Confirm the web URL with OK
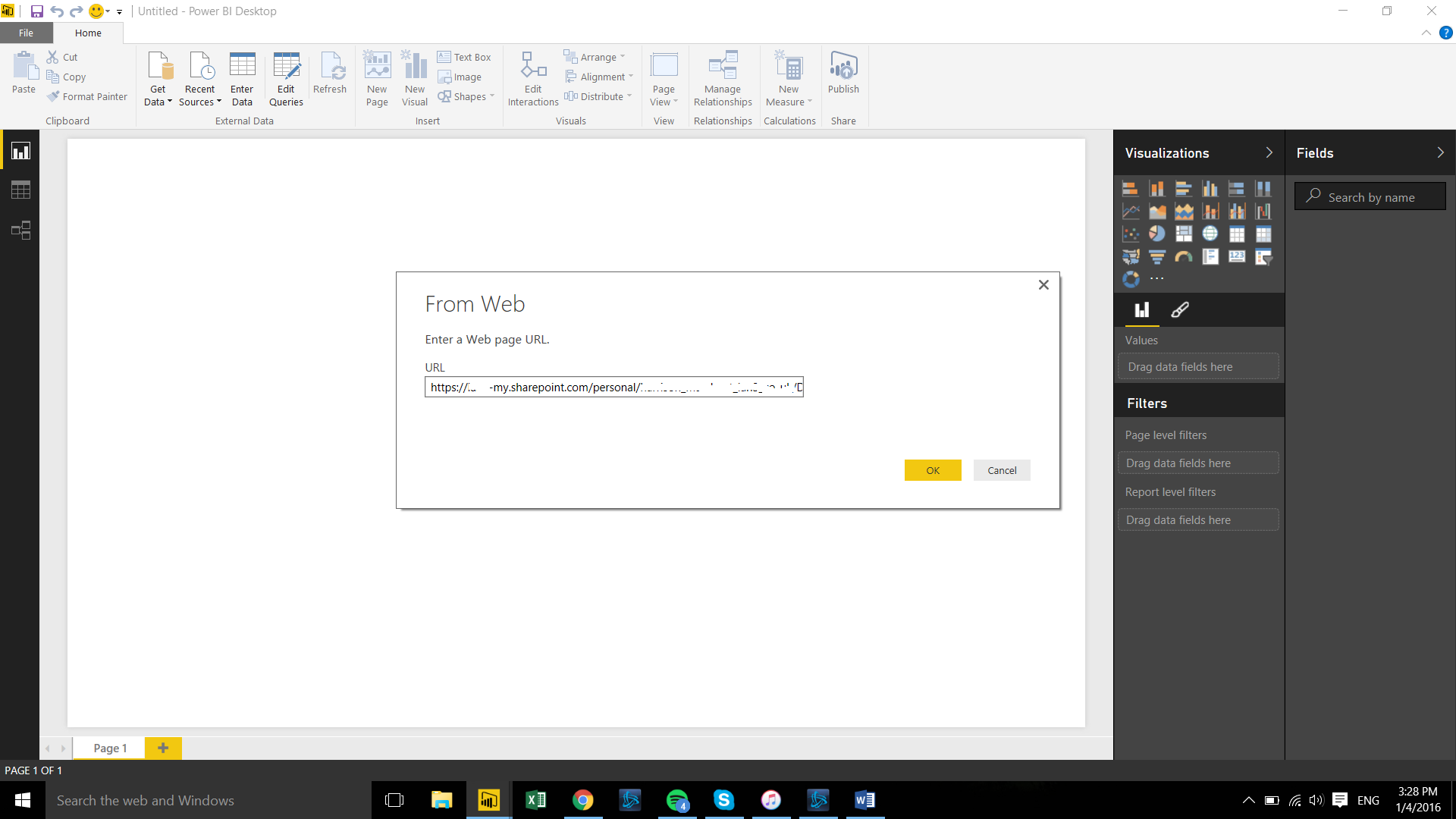Image resolution: width=1456 pixels, height=819 pixels. coord(933,470)
